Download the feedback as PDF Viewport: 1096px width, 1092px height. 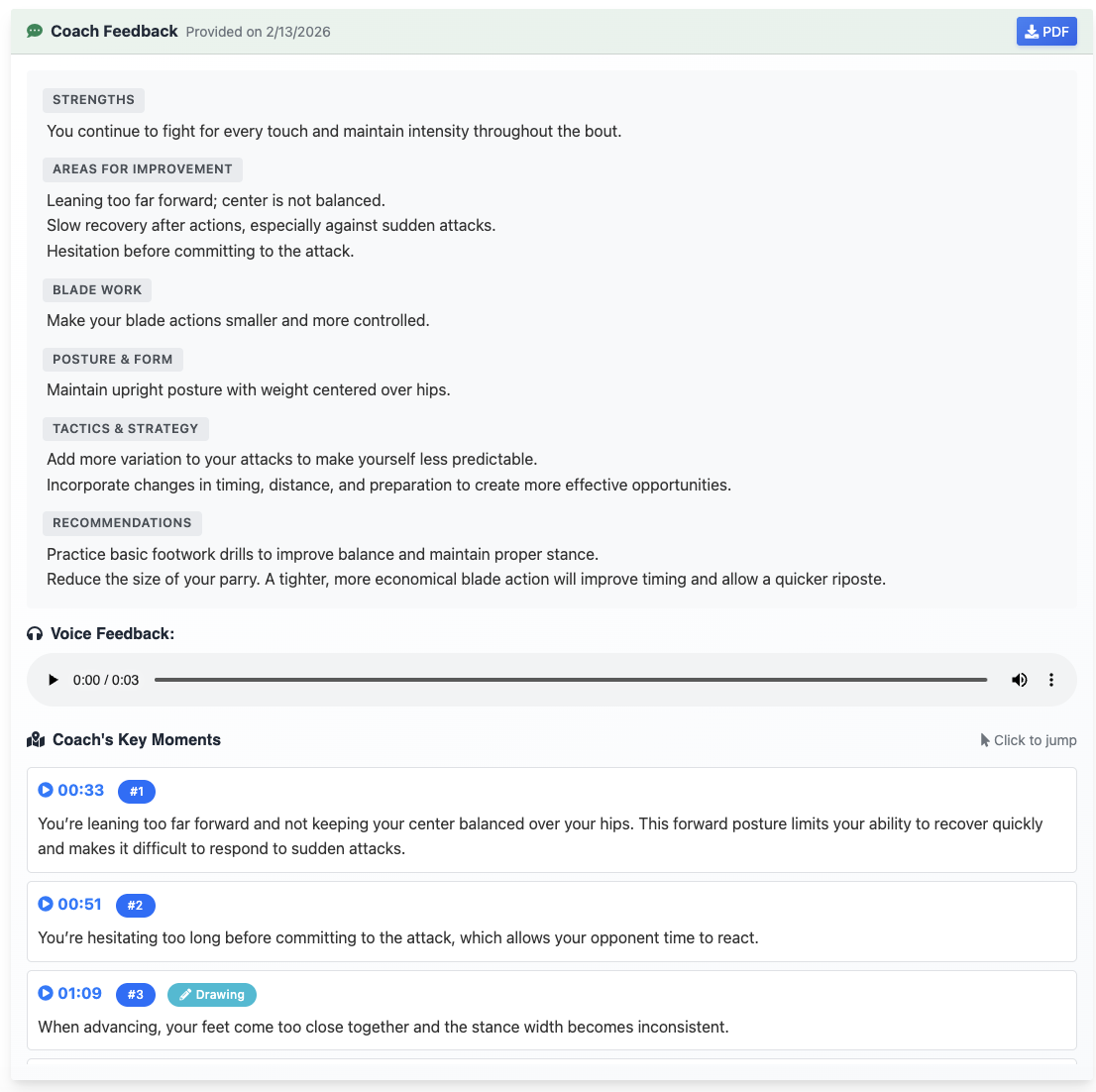click(x=1046, y=32)
